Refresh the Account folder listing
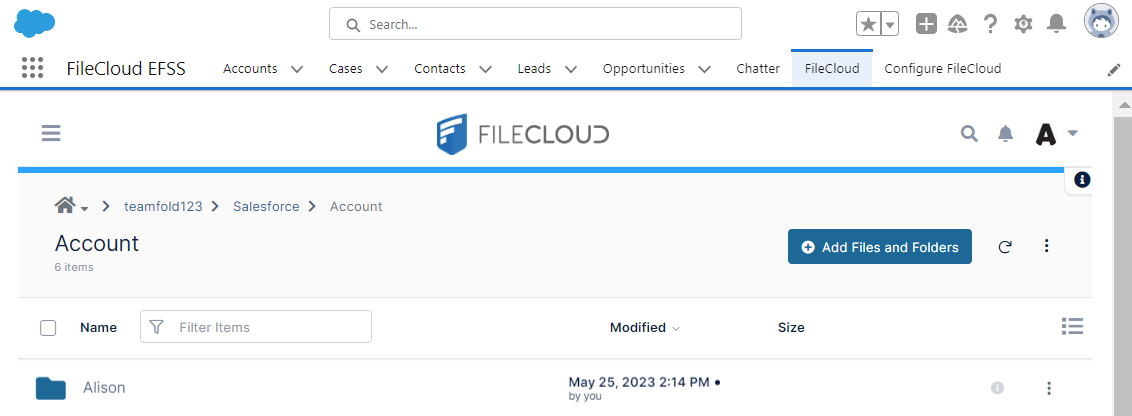Image resolution: width=1132 pixels, height=416 pixels. coord(1005,247)
